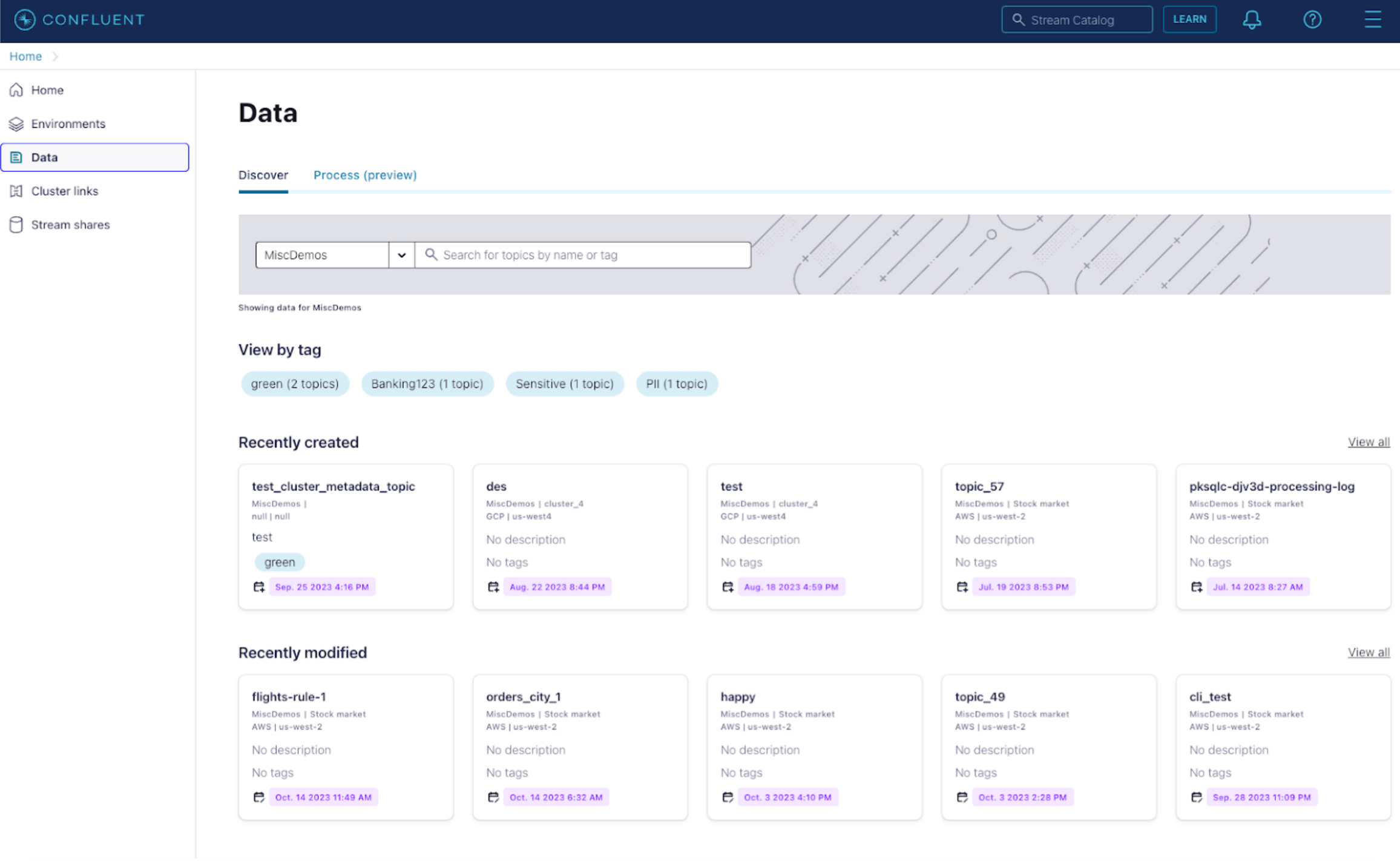1400x861 pixels.
Task: Click calendar icon on cli_test card
Action: tap(1197, 797)
